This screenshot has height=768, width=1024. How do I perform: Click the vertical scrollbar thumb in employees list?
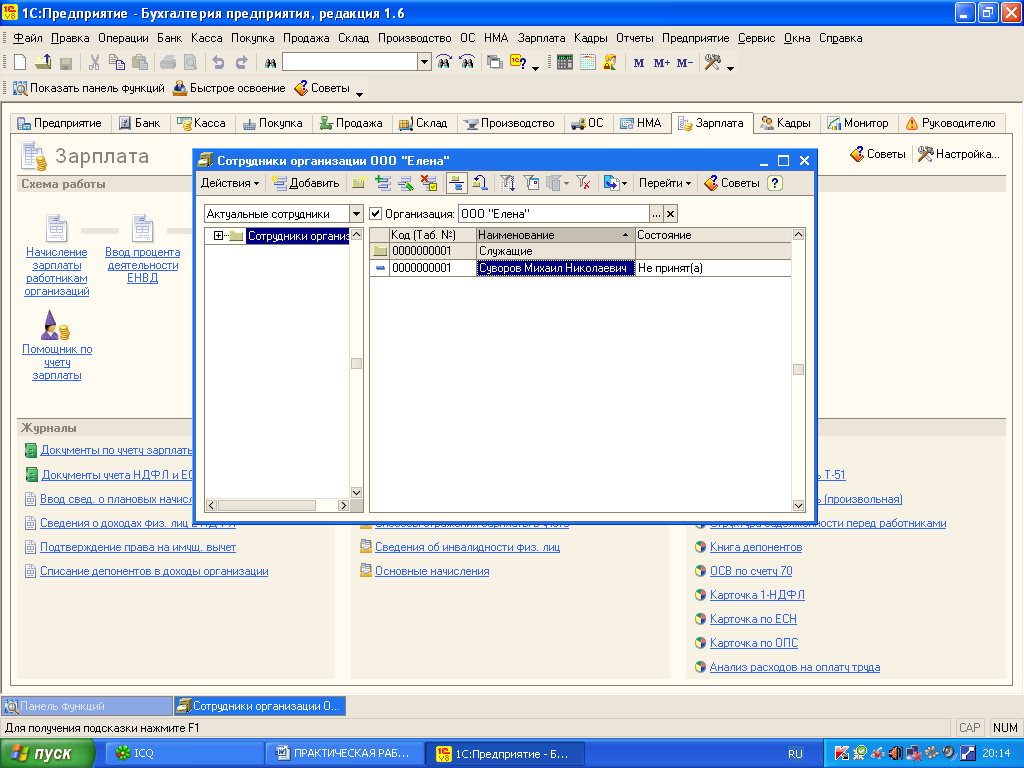pos(798,370)
